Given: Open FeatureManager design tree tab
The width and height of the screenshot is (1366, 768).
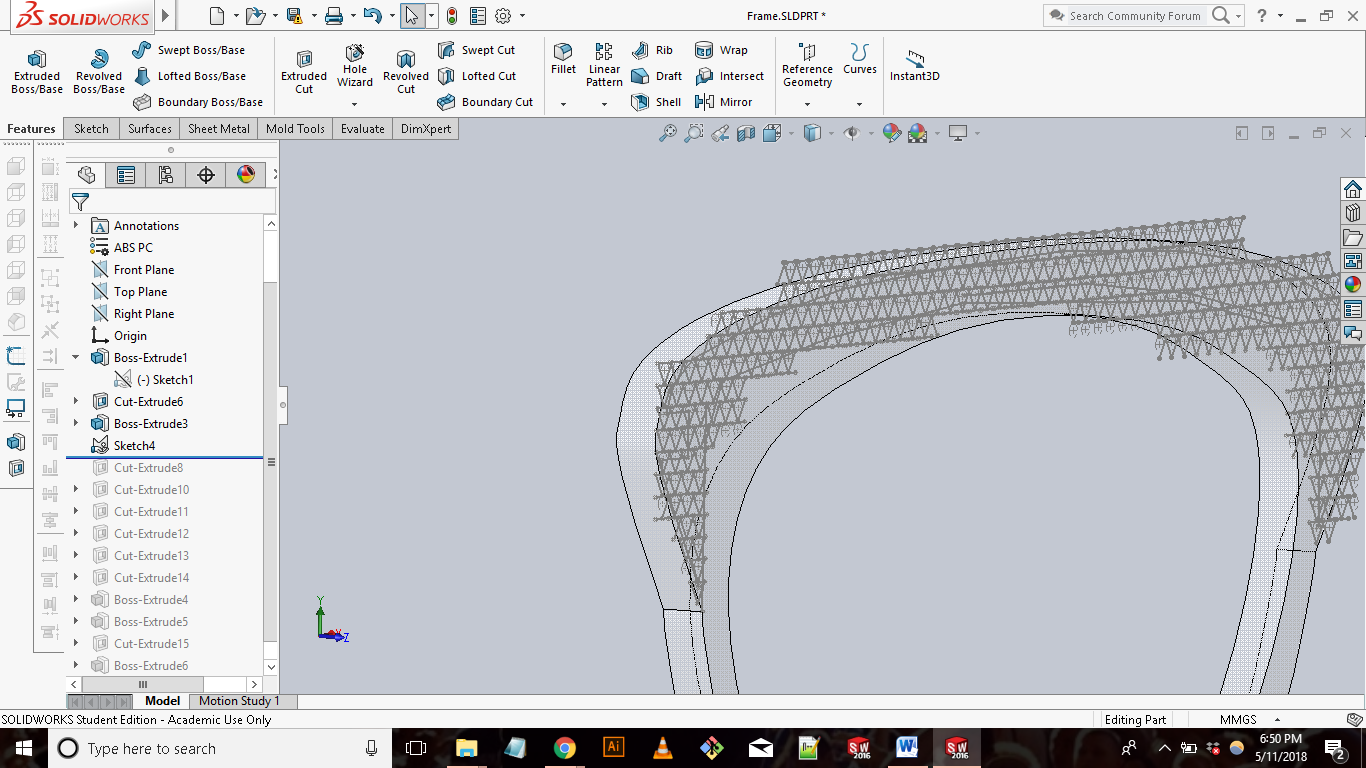Looking at the screenshot, I should pos(86,175).
